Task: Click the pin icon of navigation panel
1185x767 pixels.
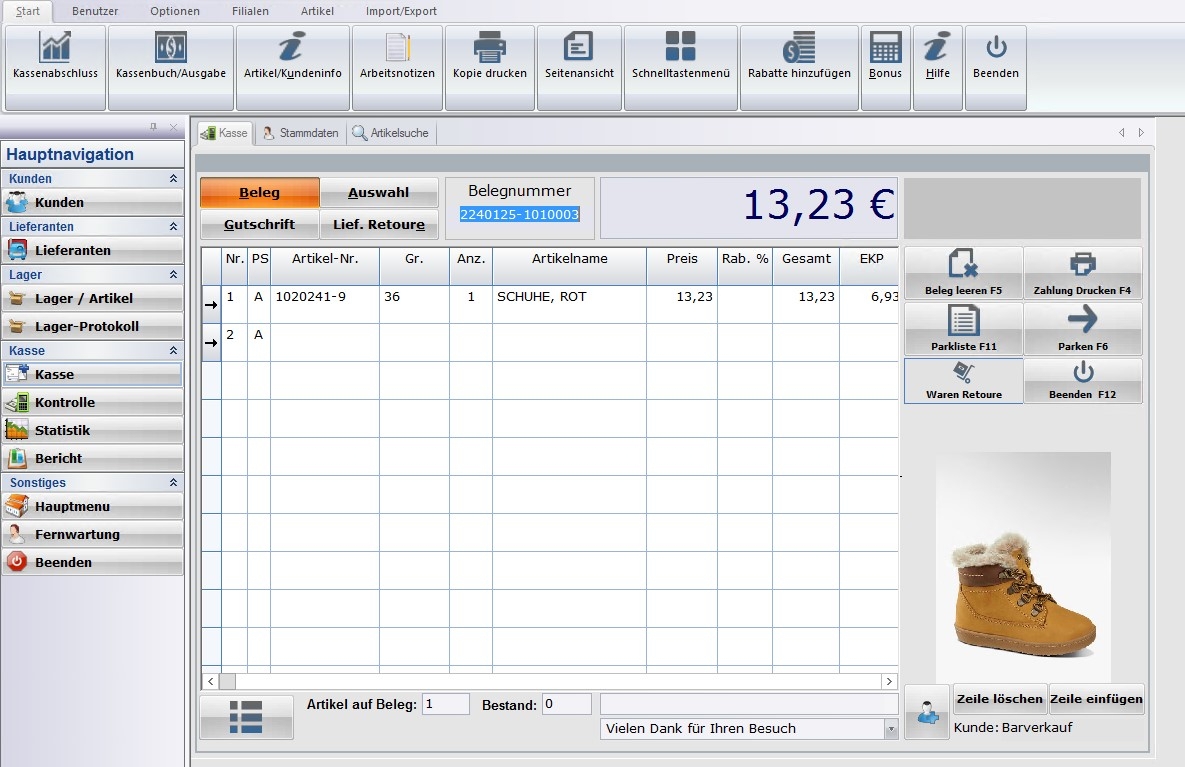Action: pyautogui.click(x=153, y=127)
